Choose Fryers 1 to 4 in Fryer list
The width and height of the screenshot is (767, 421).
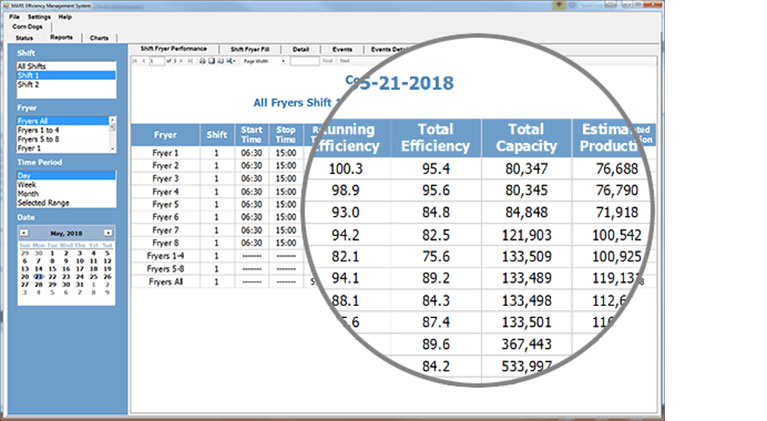point(38,129)
